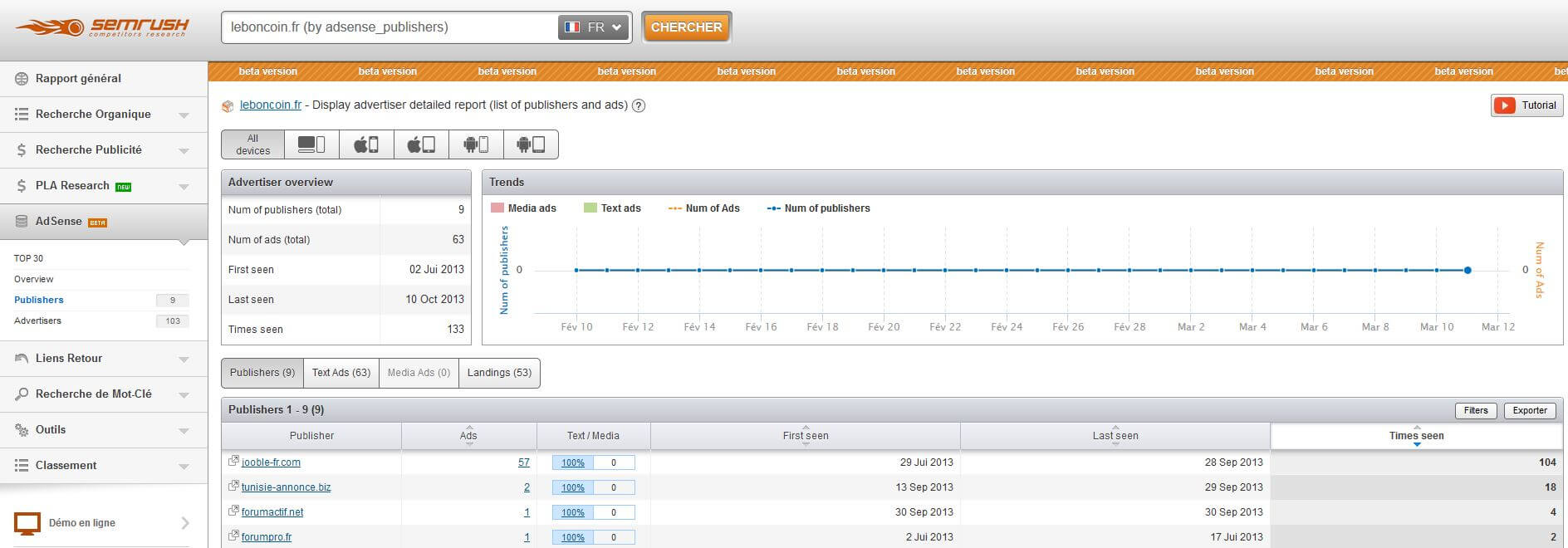Viewport: 1568px width, 548px height.
Task: Click the Recherche de Mot-Clé key icon
Action: pyautogui.click(x=22, y=394)
